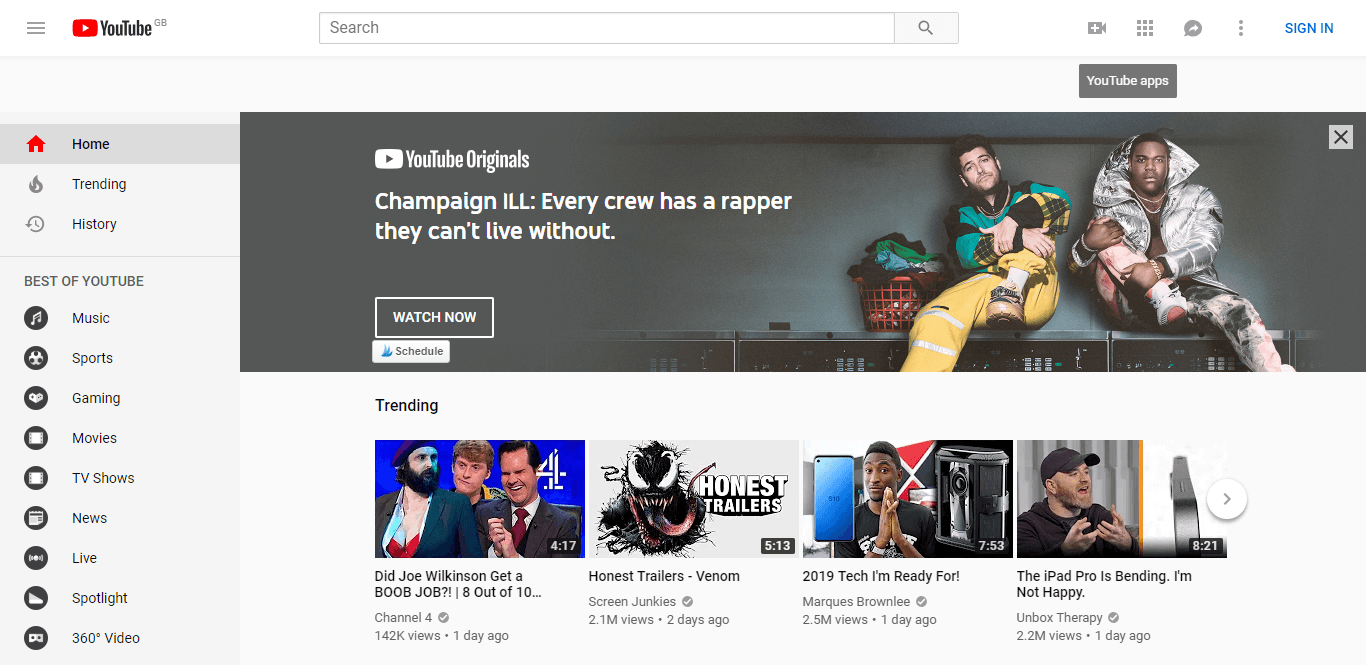Screen dimensions: 1366x665
Task: Click the News icon
Action: click(x=36, y=518)
